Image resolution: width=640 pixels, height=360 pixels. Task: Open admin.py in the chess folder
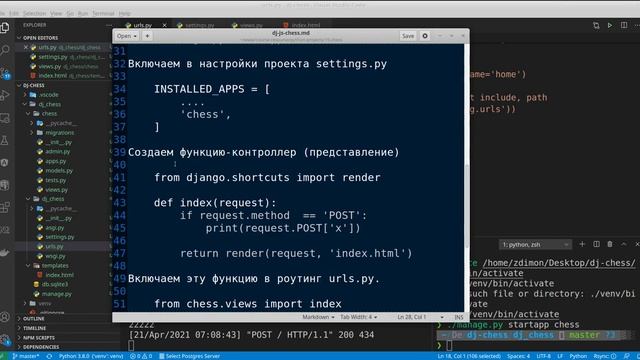point(58,151)
